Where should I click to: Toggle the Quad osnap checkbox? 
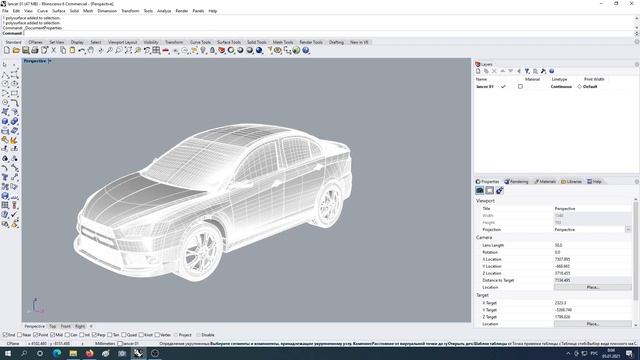point(124,335)
